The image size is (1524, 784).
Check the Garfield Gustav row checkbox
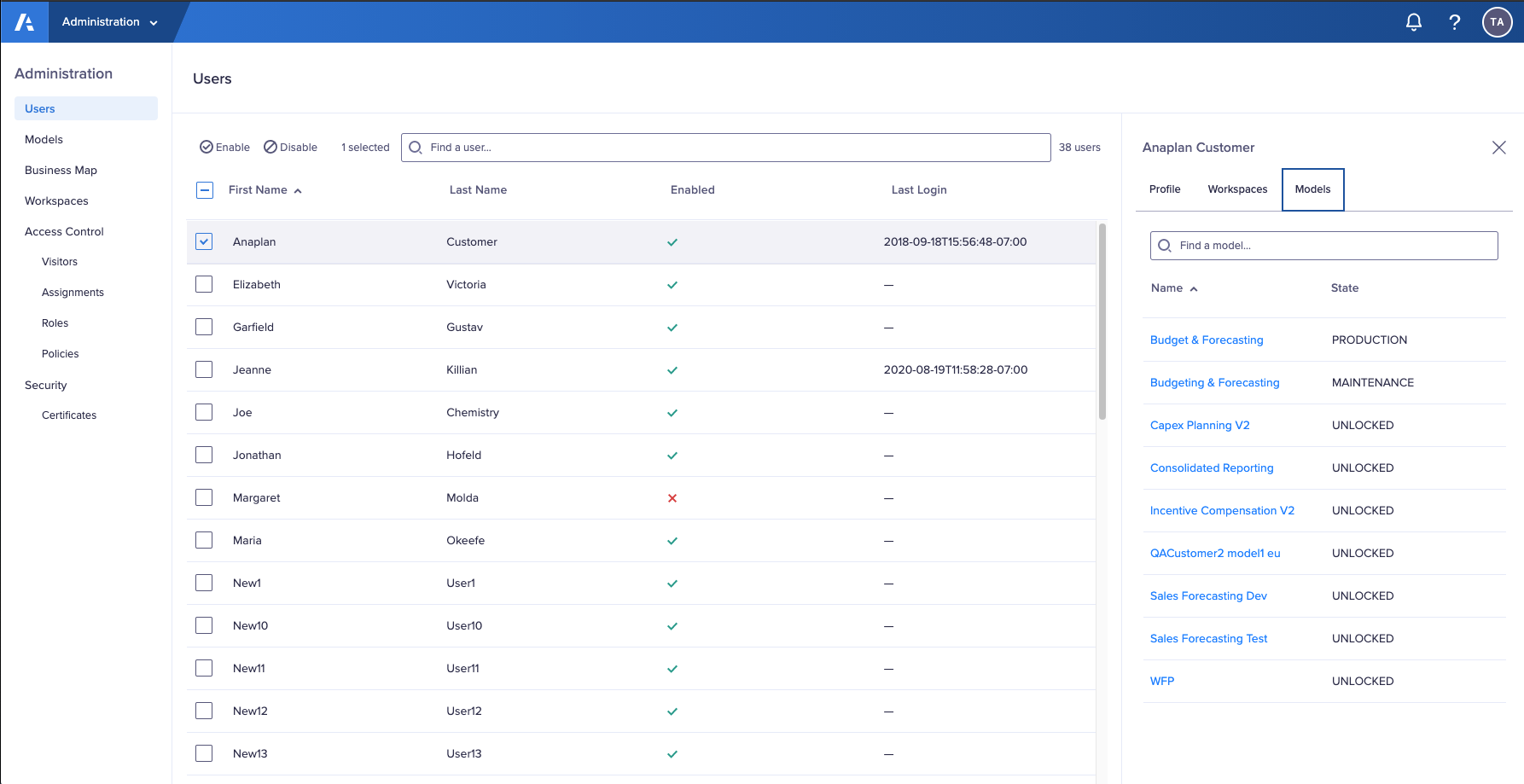click(204, 327)
